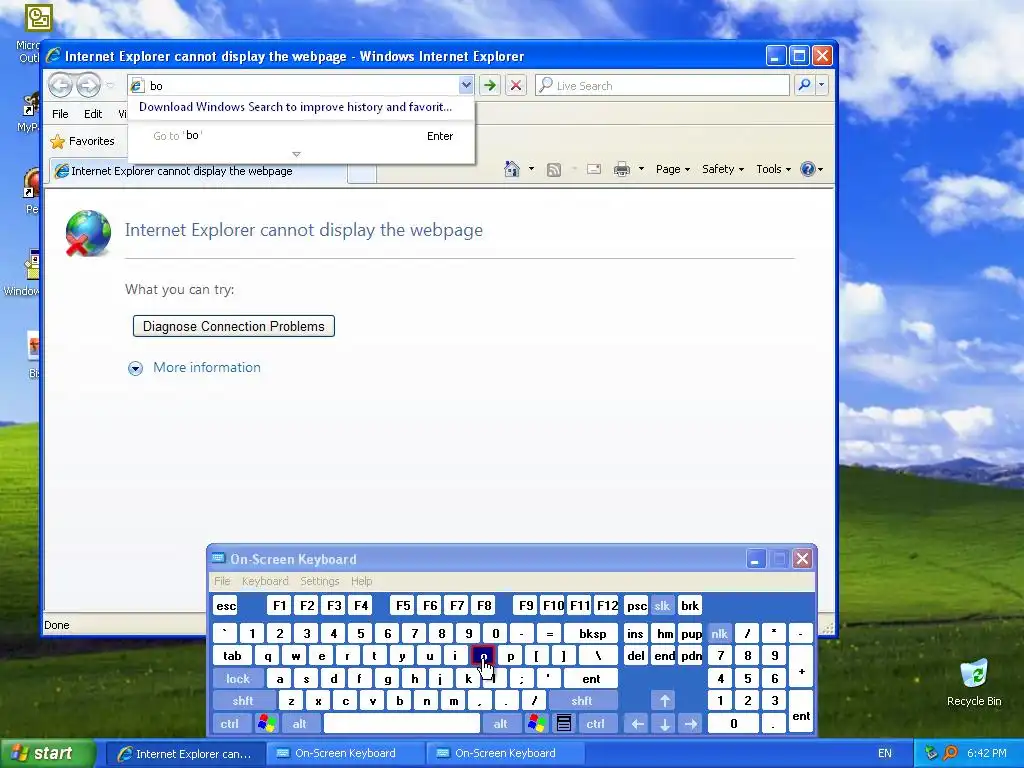This screenshot has width=1024, height=768.
Task: Select the Go to 'bo' suggestion
Action: (301, 136)
